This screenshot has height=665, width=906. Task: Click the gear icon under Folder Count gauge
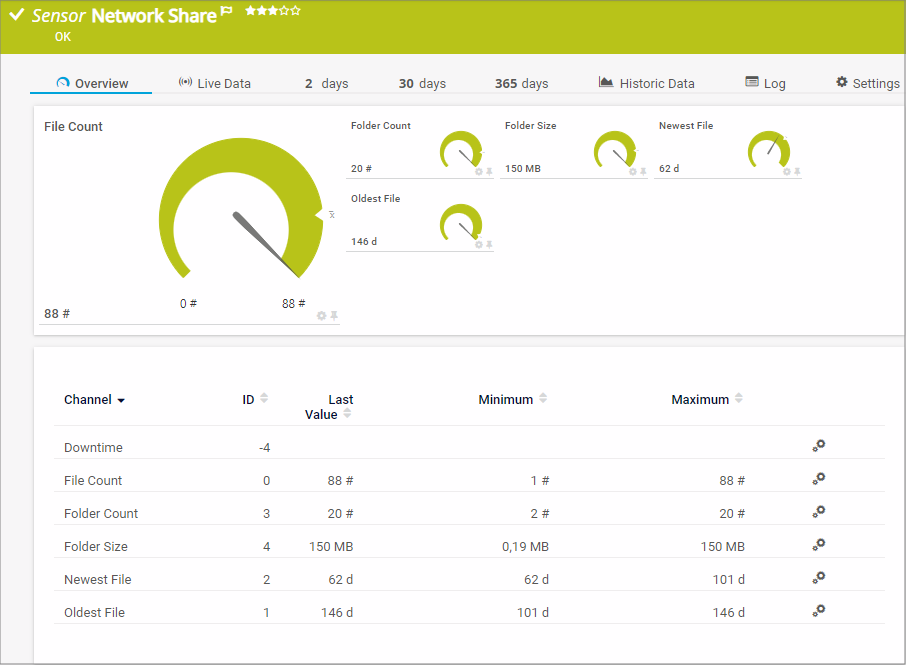[479, 172]
